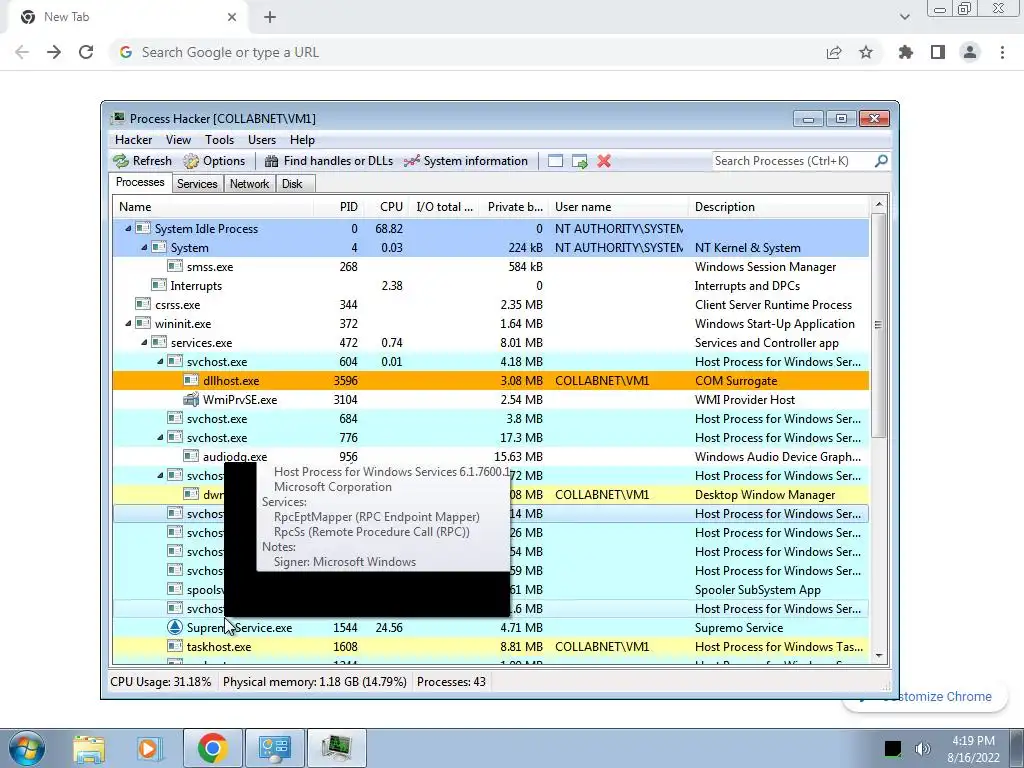Viewport: 1024px width, 768px height.
Task: Collapse the System process node
Action: pos(144,248)
